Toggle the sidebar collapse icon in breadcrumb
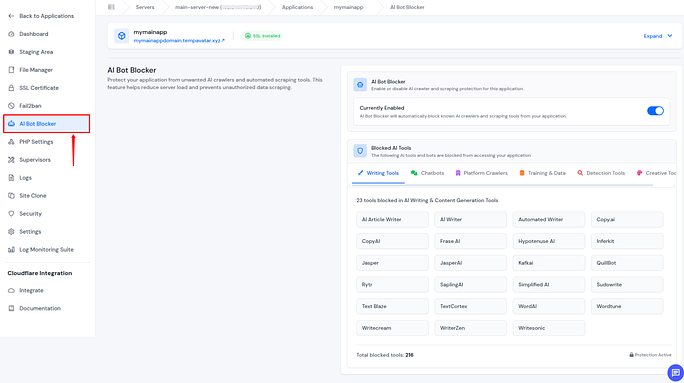Image resolution: width=684 pixels, height=383 pixels. [x=111, y=7]
